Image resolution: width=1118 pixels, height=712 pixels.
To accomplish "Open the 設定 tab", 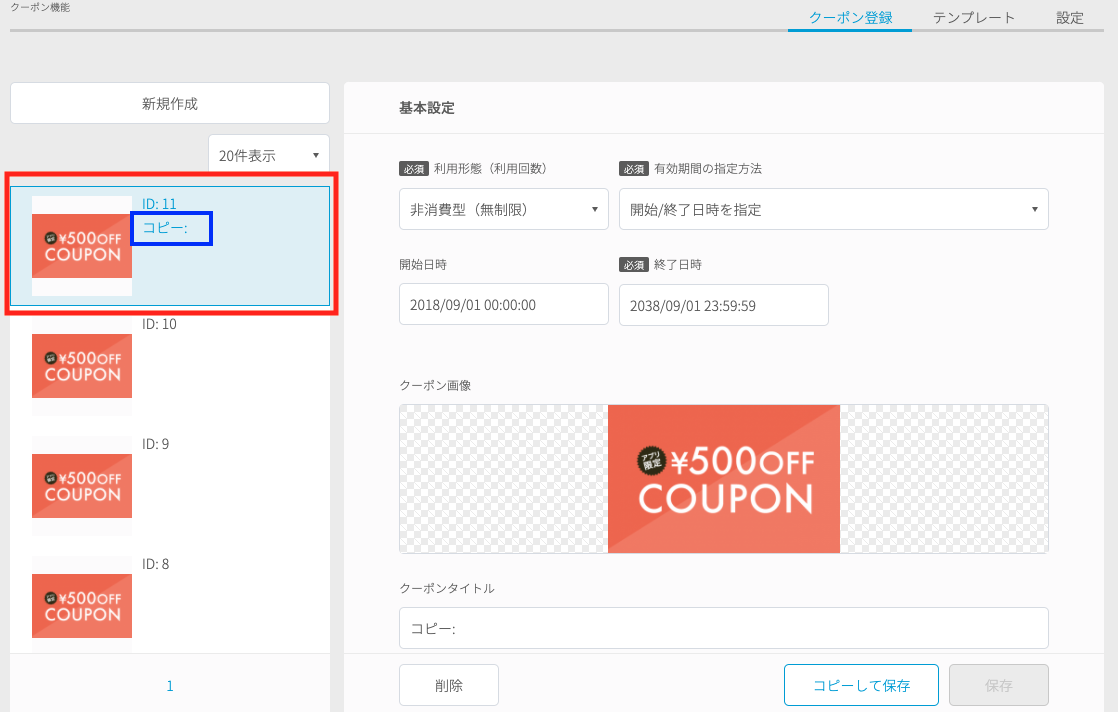I will [1069, 17].
